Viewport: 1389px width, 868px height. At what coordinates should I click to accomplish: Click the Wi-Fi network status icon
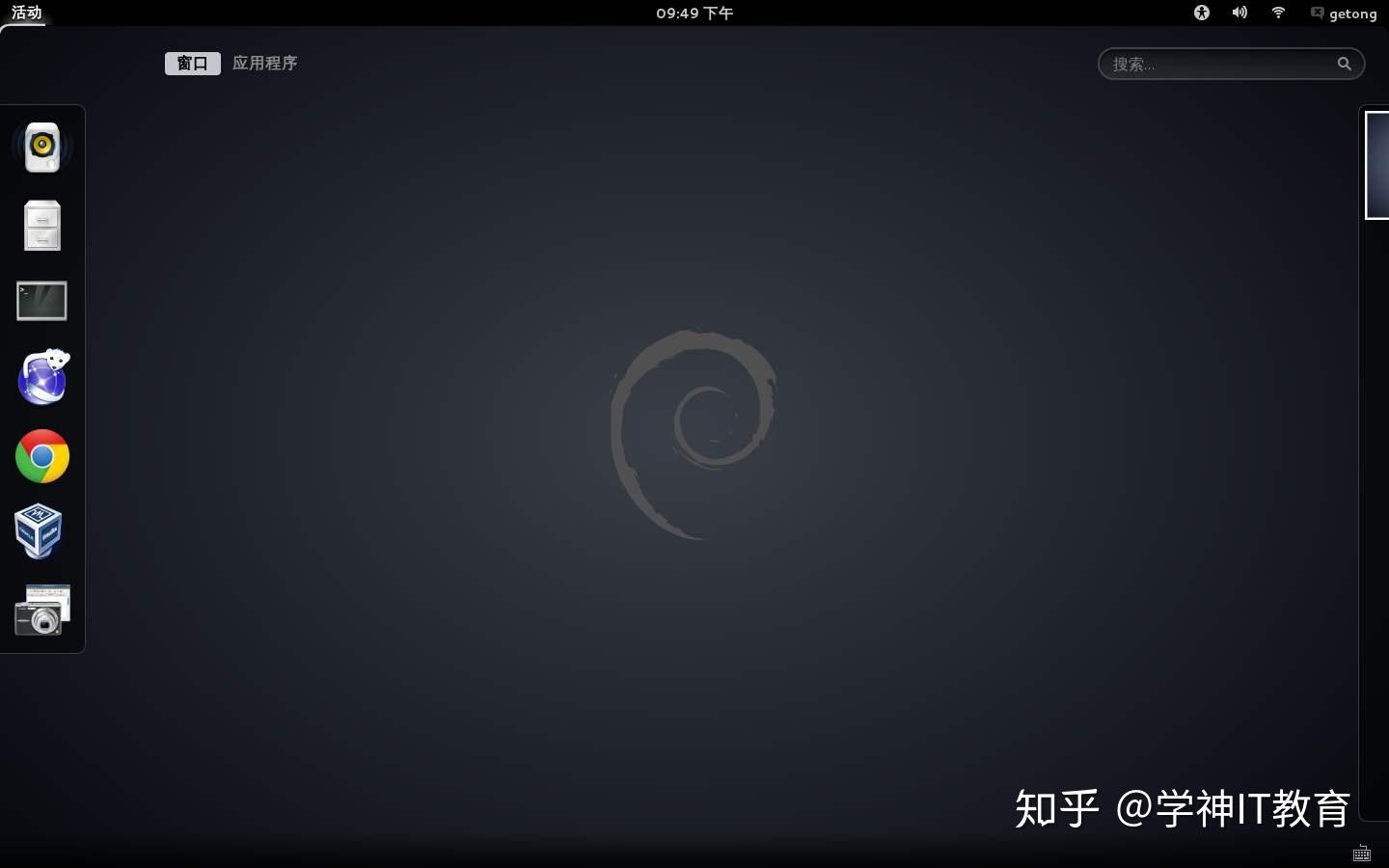coord(1277,13)
